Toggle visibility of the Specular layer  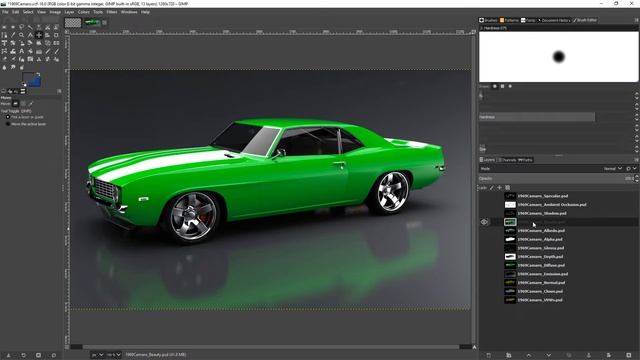click(484, 196)
